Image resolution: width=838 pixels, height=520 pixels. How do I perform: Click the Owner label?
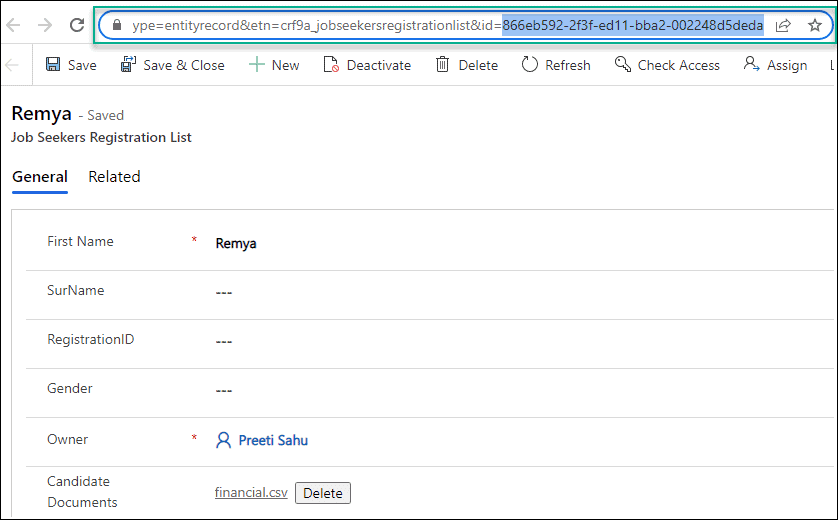click(67, 439)
